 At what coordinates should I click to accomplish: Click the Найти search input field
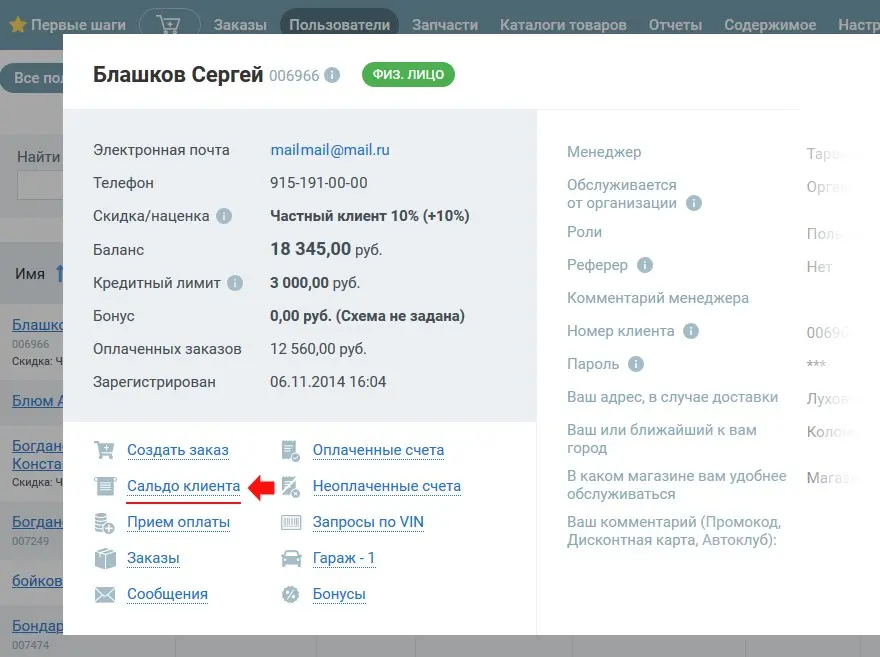(35, 185)
